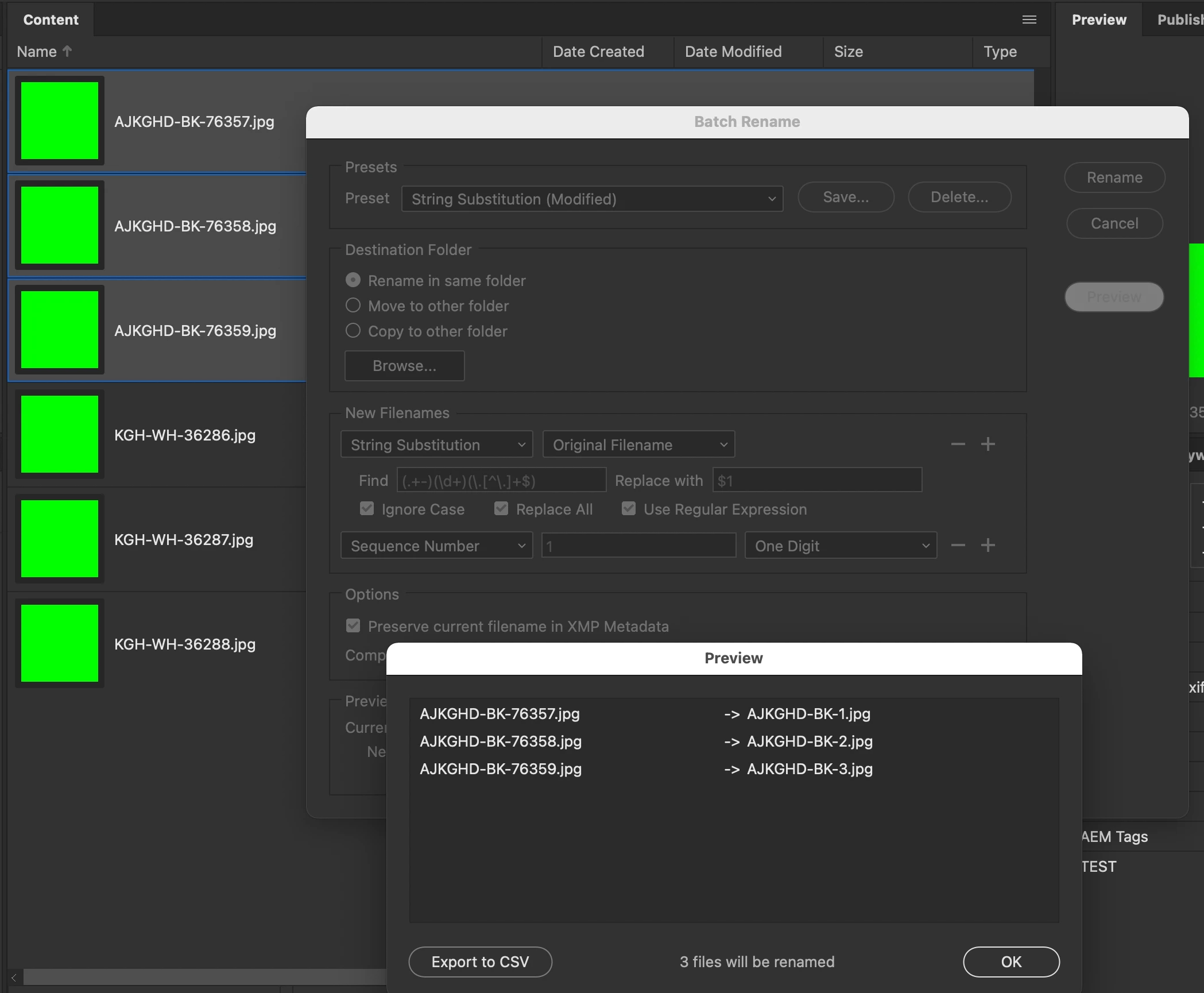Screen dimensions: 1204x993
Task: Select Move to other folder option
Action: click(x=353, y=306)
